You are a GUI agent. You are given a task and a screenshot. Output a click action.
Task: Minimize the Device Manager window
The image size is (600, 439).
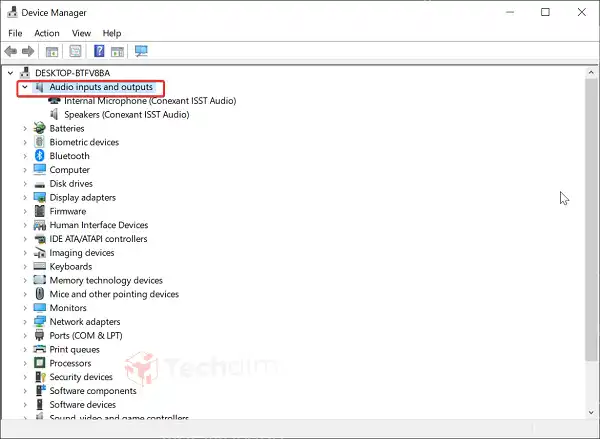click(510, 12)
